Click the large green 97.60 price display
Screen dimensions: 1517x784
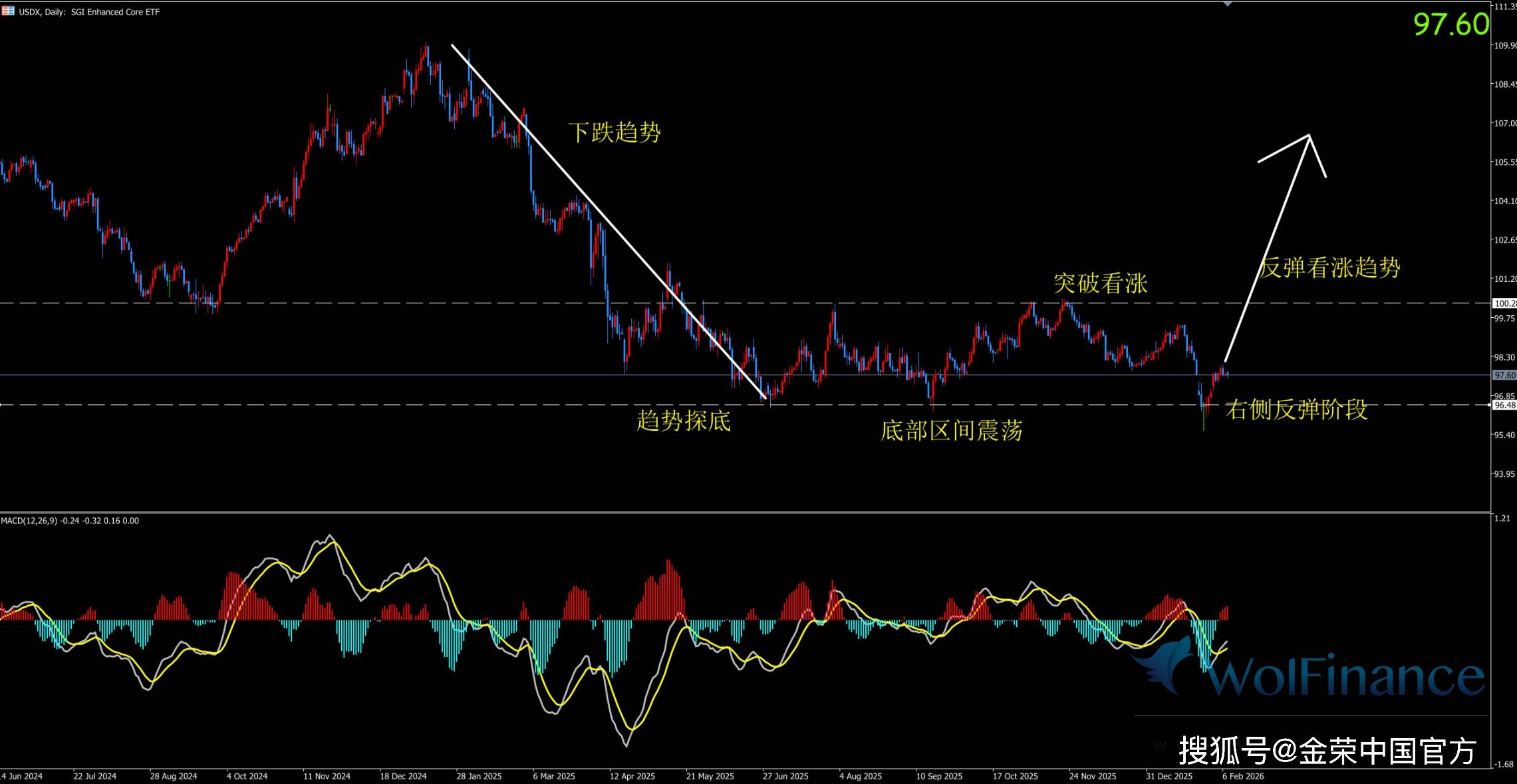tap(1450, 25)
